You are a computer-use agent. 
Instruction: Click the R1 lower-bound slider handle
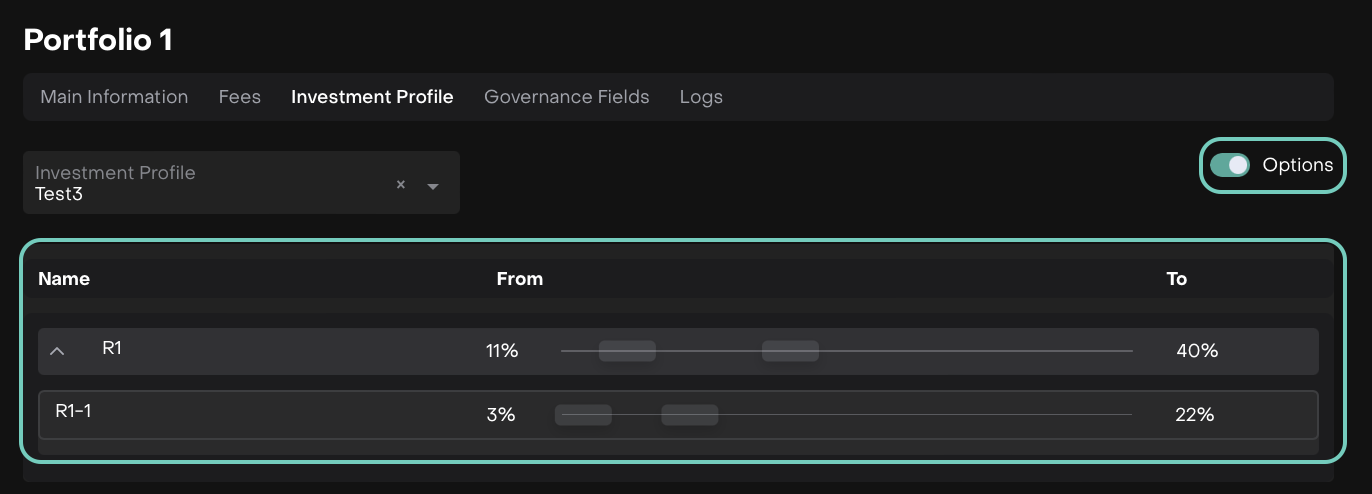[x=627, y=351]
